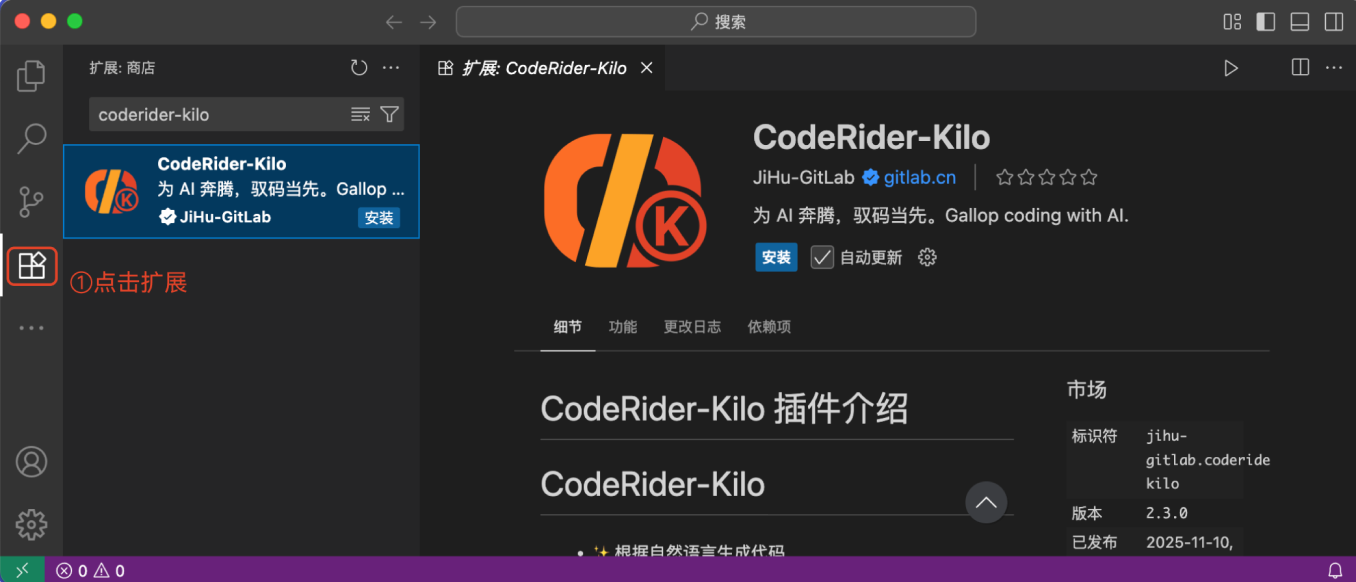This screenshot has height=582, width=1356.
Task: Toggle the bottom panel layout
Action: pyautogui.click(x=1299, y=22)
